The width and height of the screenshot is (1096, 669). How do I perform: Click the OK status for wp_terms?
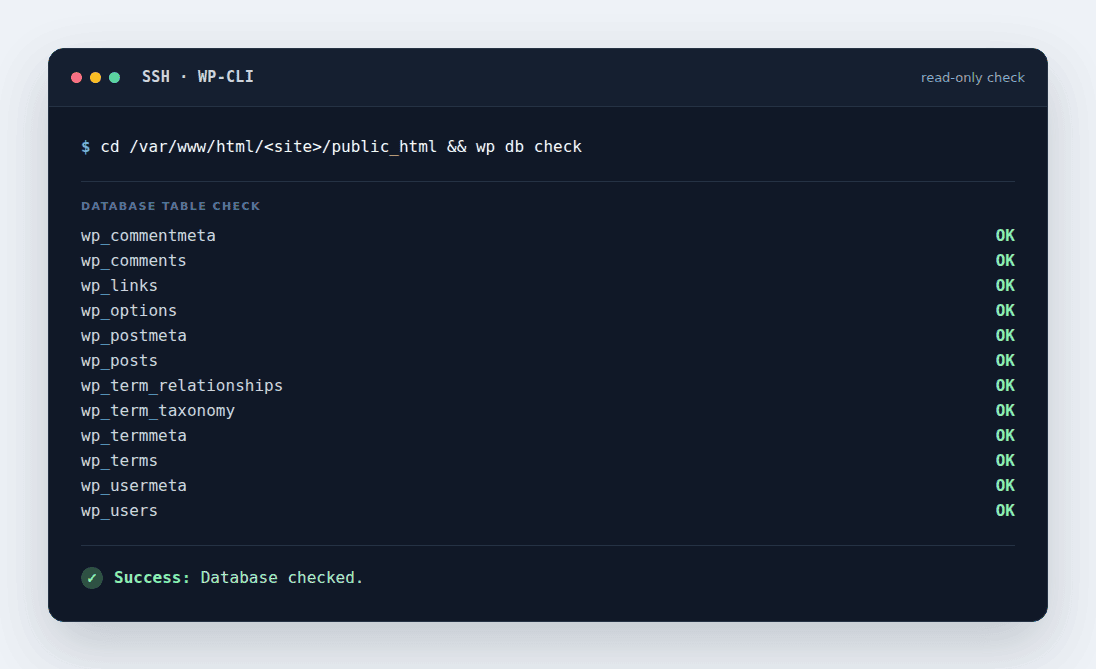(x=1005, y=461)
